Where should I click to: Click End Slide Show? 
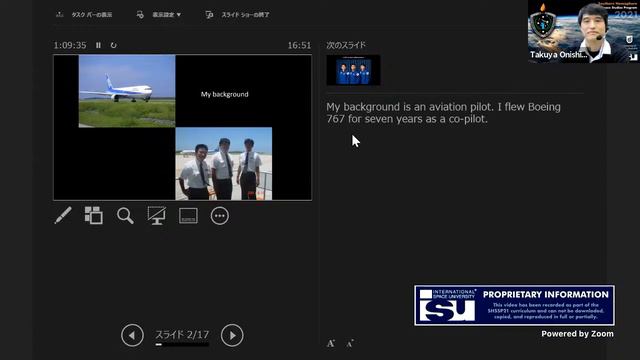click(237, 15)
